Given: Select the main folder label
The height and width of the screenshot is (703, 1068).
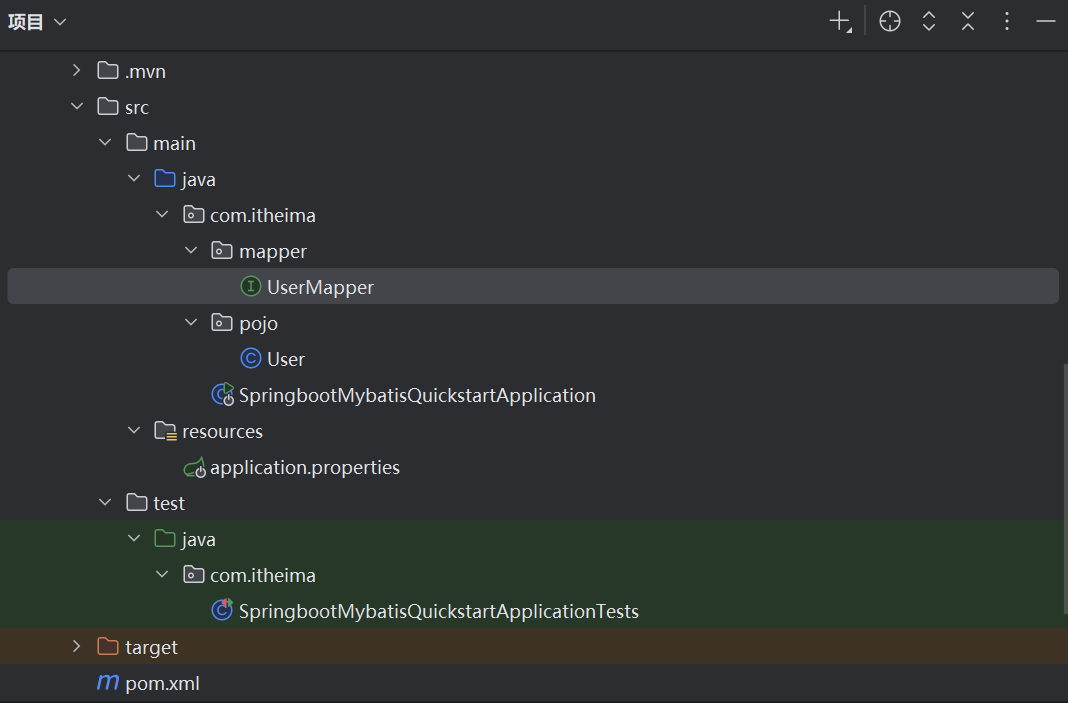Looking at the screenshot, I should tap(174, 144).
